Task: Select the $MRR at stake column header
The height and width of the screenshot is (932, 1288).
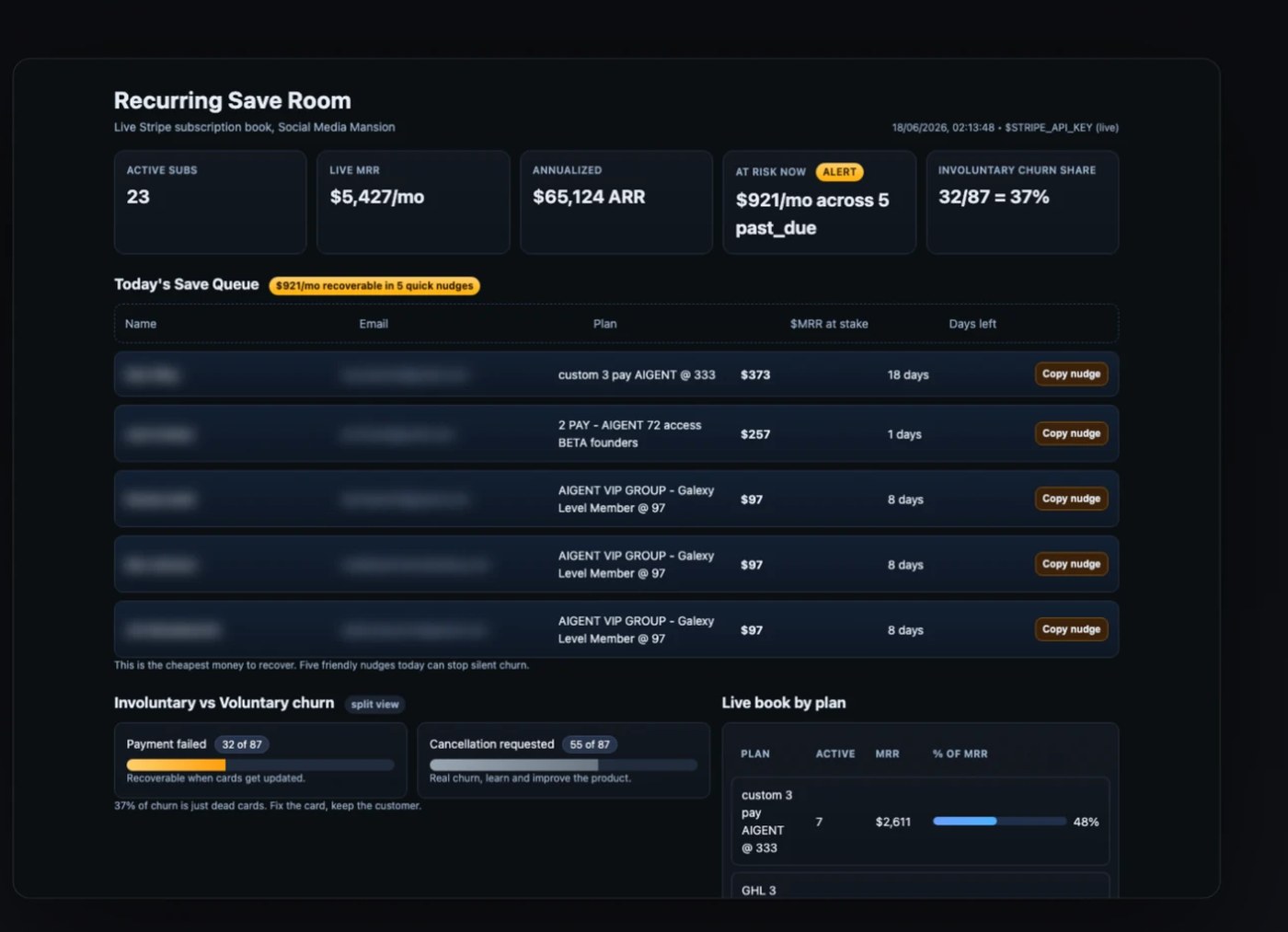Action: 829,324
